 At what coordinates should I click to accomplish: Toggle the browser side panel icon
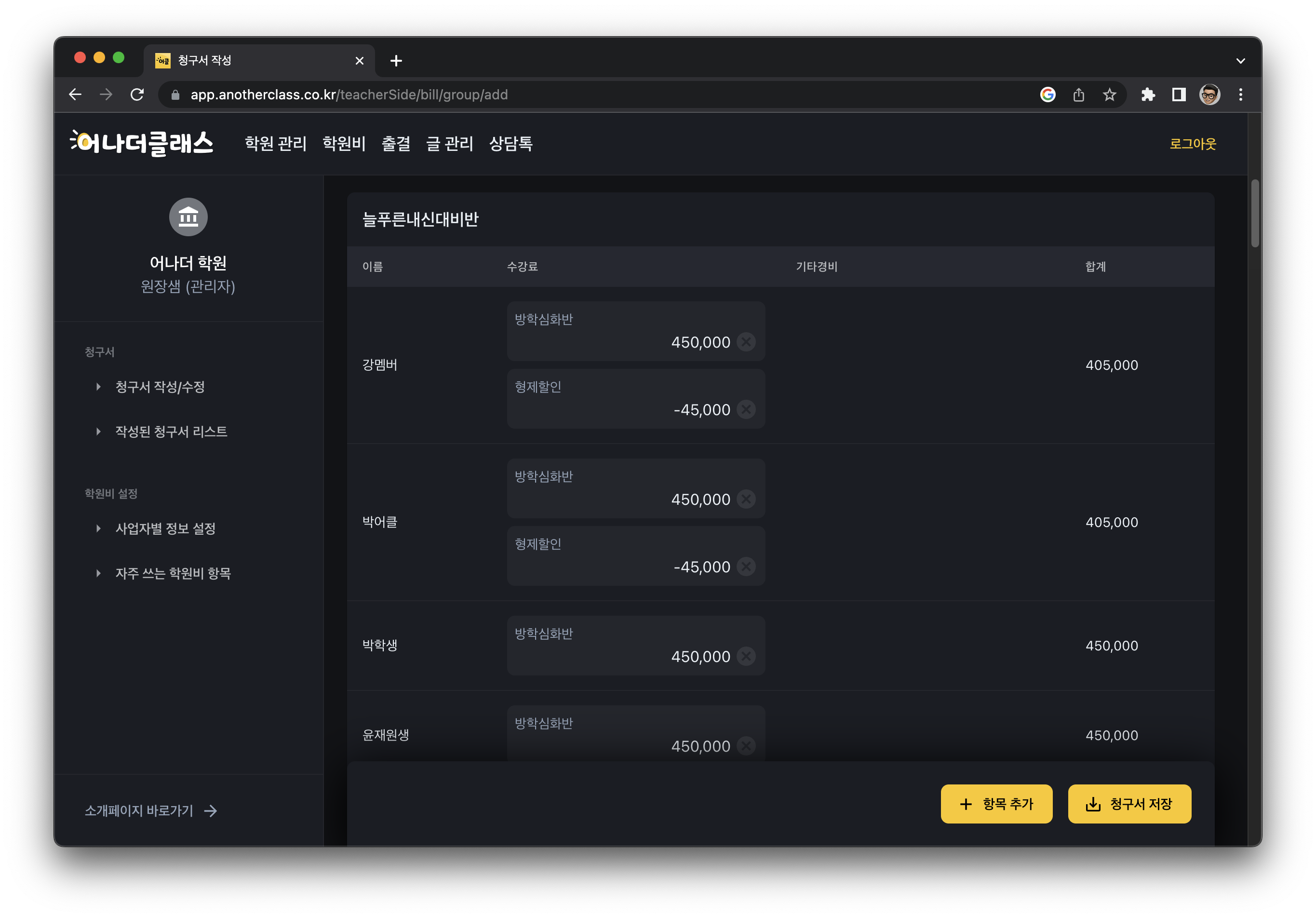[x=1179, y=94]
